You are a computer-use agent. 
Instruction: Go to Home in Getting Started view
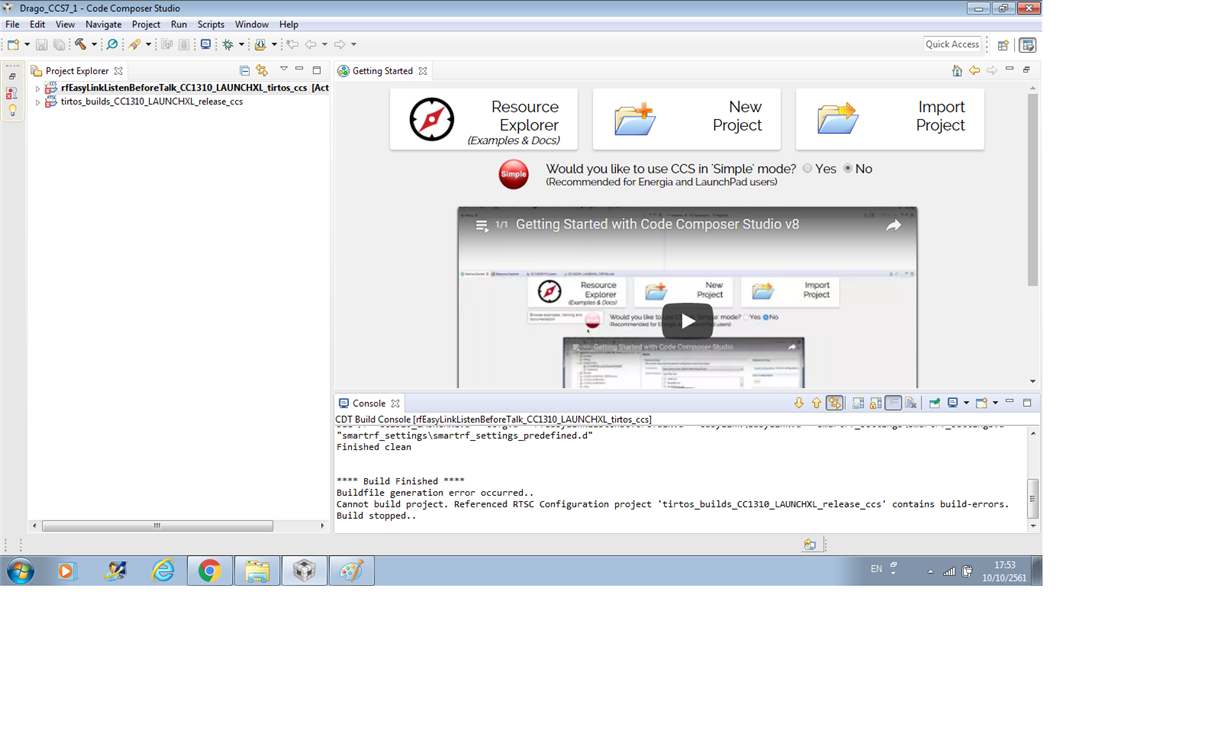coord(957,70)
